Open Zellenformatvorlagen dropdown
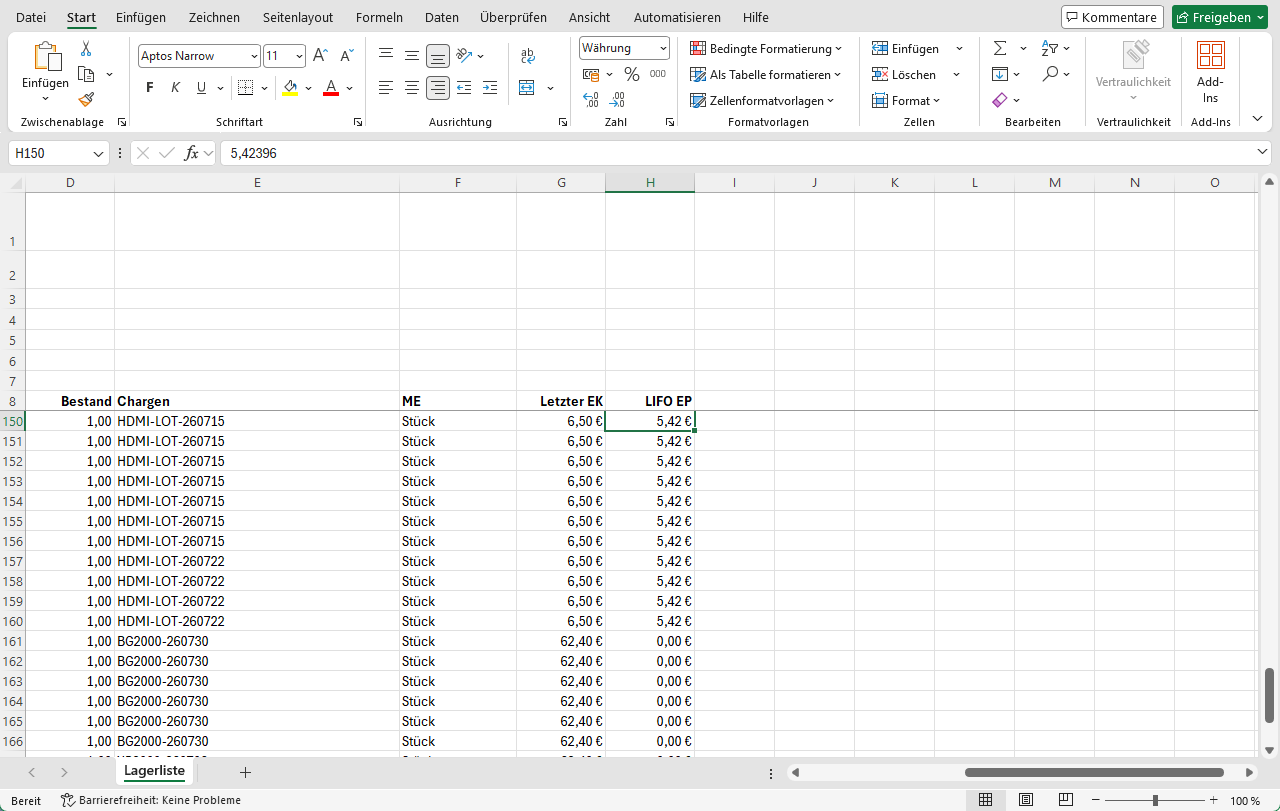The width and height of the screenshot is (1280, 811). (763, 101)
